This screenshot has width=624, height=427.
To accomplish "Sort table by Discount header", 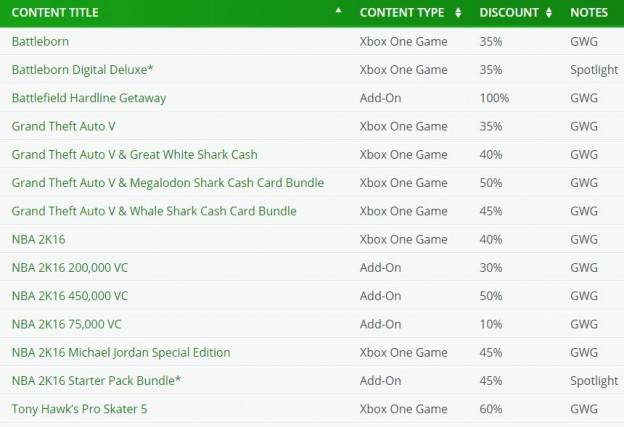I will pos(509,12).
